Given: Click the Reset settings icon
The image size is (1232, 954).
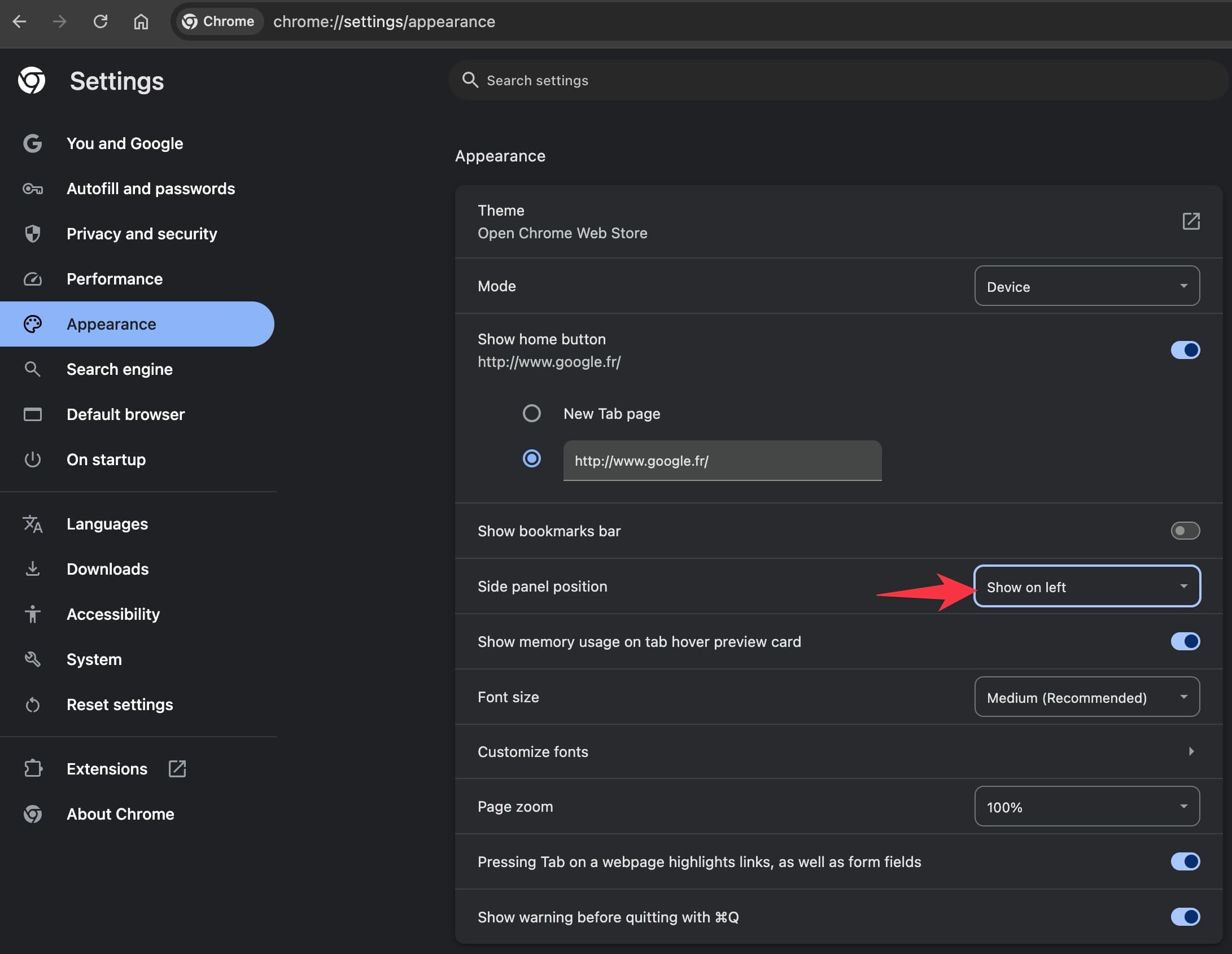Looking at the screenshot, I should pos(33,704).
